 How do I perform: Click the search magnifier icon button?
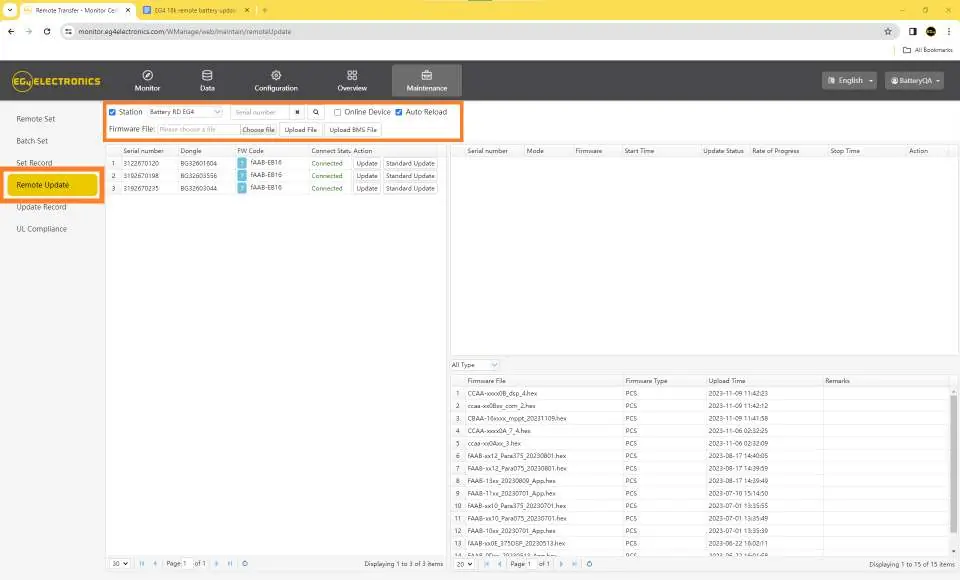(x=316, y=112)
